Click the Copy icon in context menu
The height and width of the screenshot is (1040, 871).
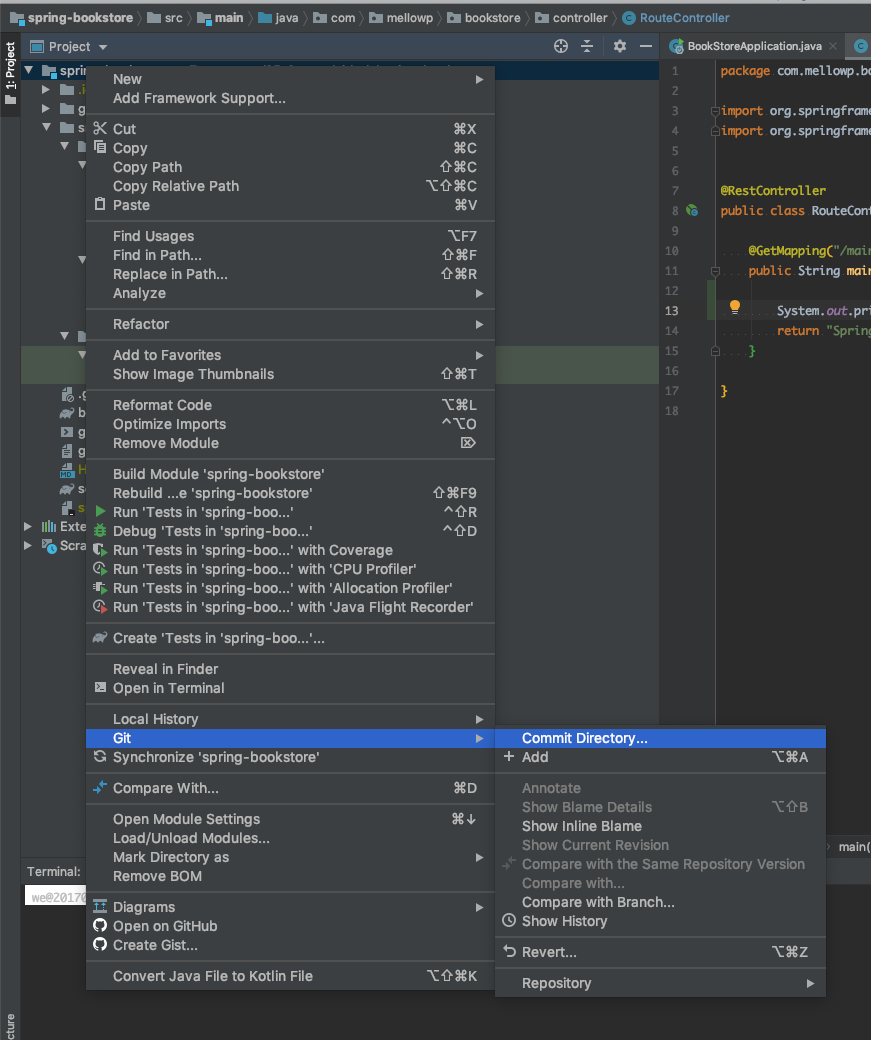pyautogui.click(x=100, y=147)
